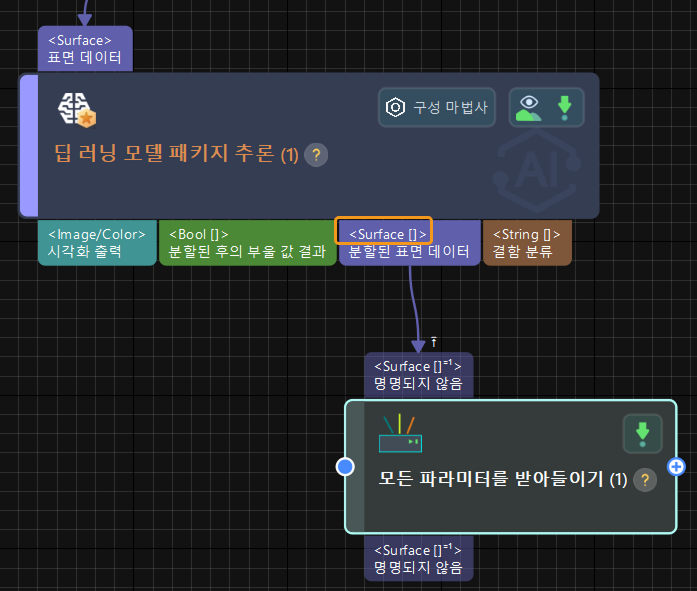697x591 pixels.
Task: Click the light purple left bar of 딥 러닝 step
Action: [29, 146]
